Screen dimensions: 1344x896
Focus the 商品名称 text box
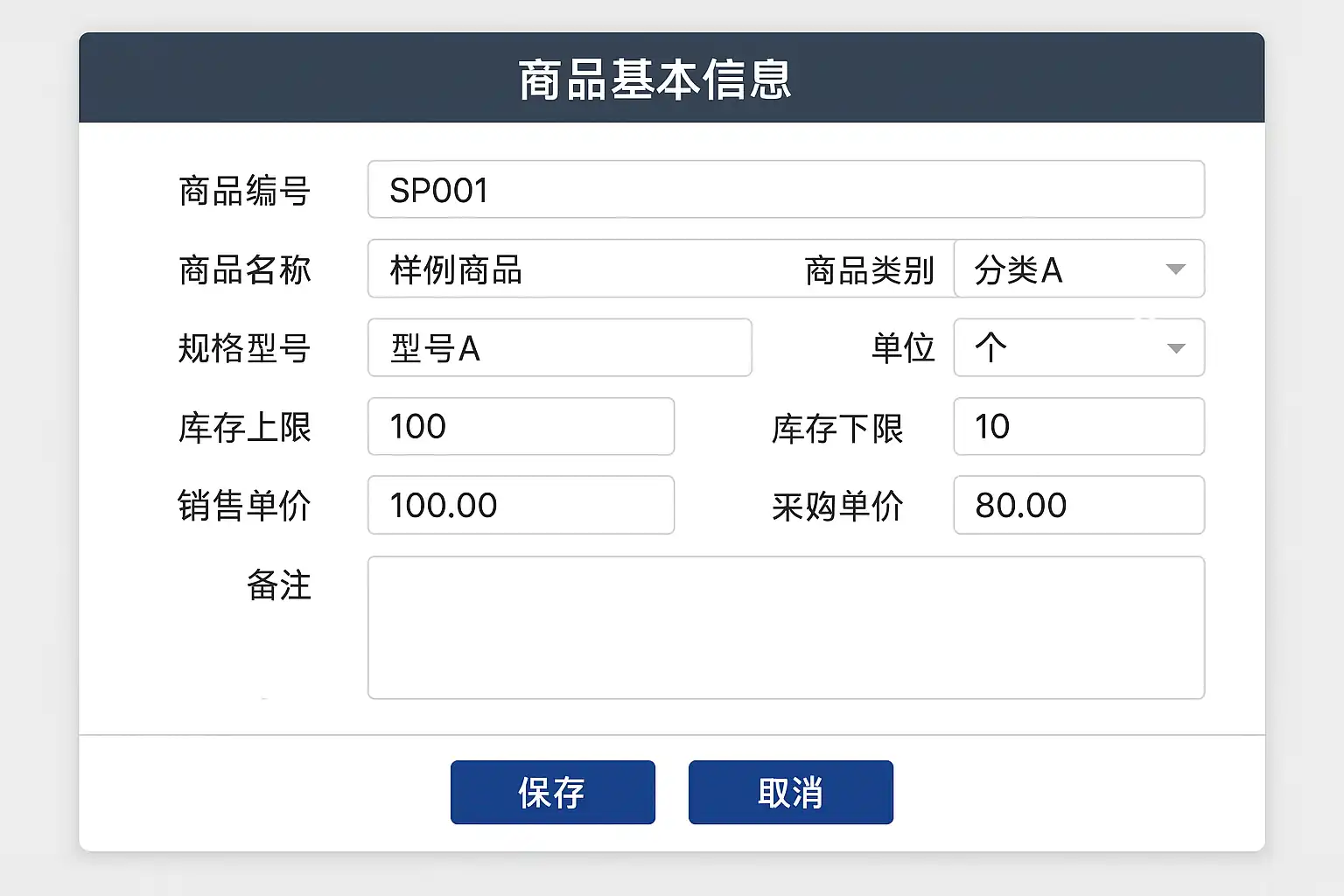click(577, 269)
